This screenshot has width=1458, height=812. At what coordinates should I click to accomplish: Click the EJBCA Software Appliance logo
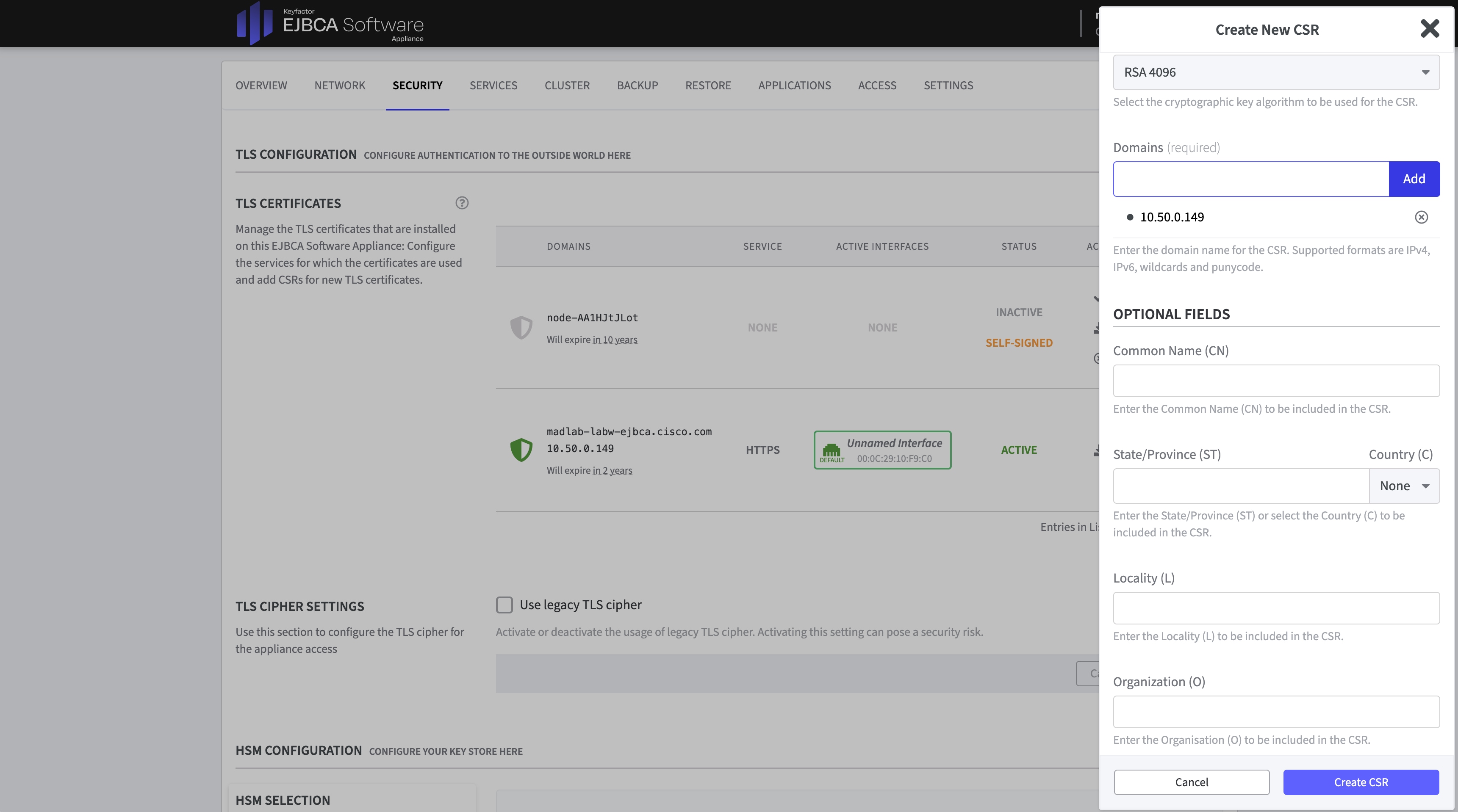coord(330,23)
